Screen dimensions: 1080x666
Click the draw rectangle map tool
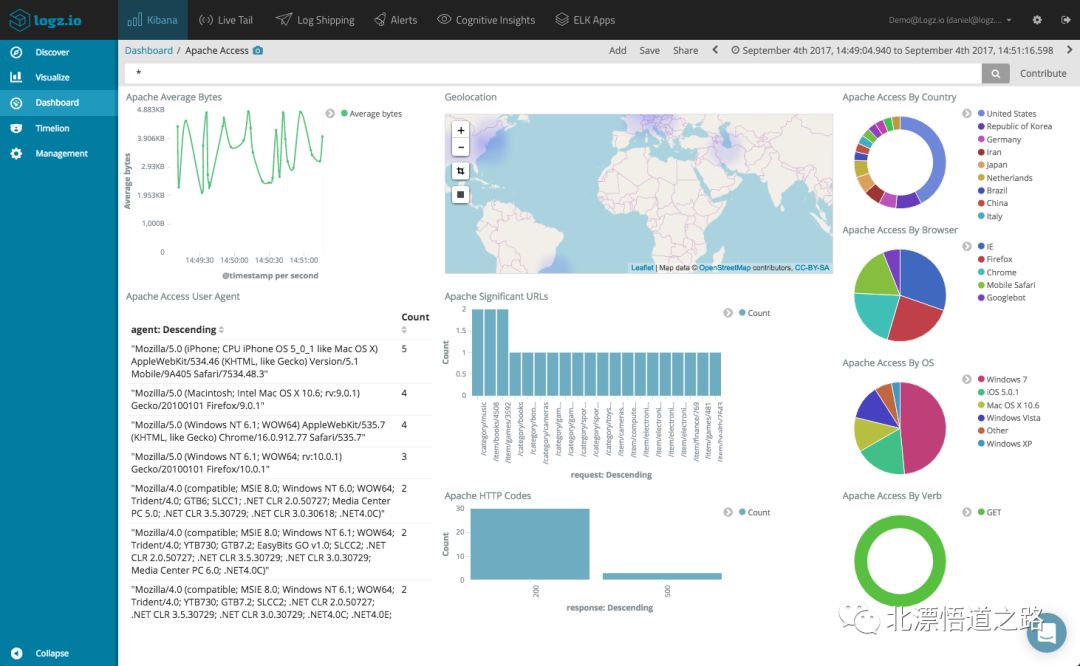point(461,195)
